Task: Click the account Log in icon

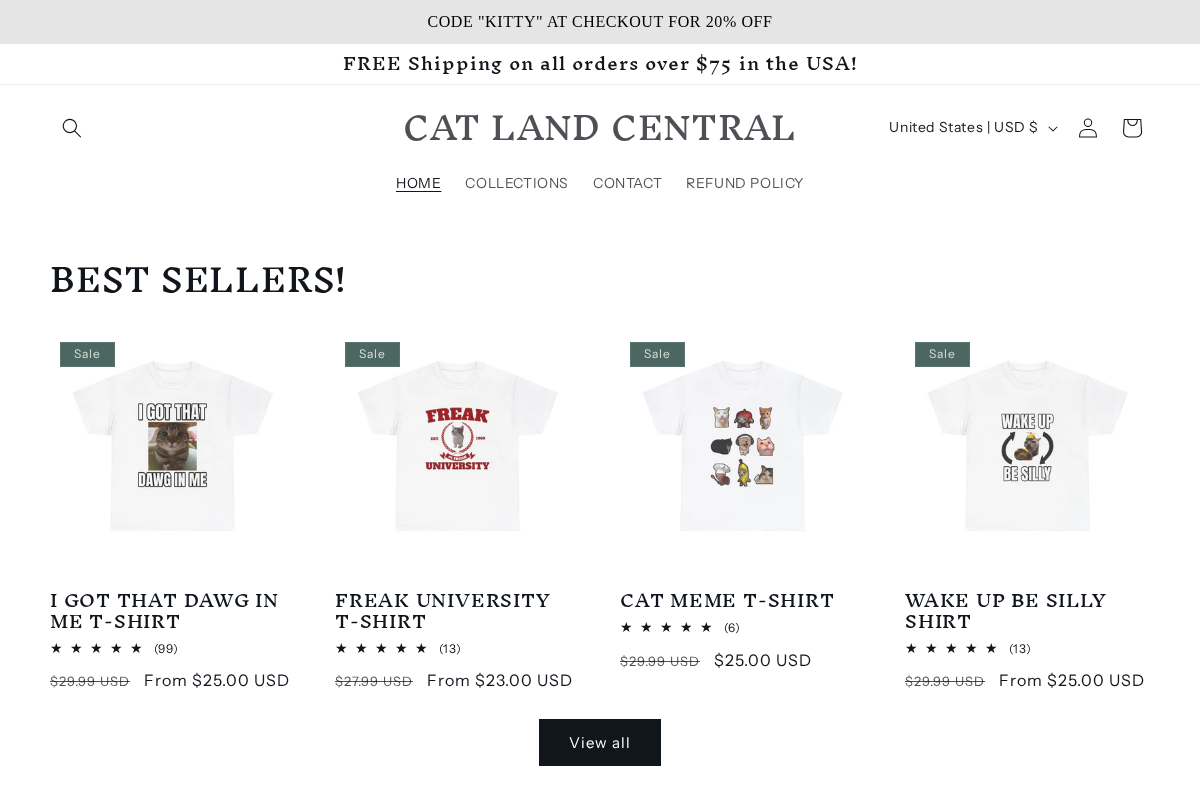Action: 1087,128
